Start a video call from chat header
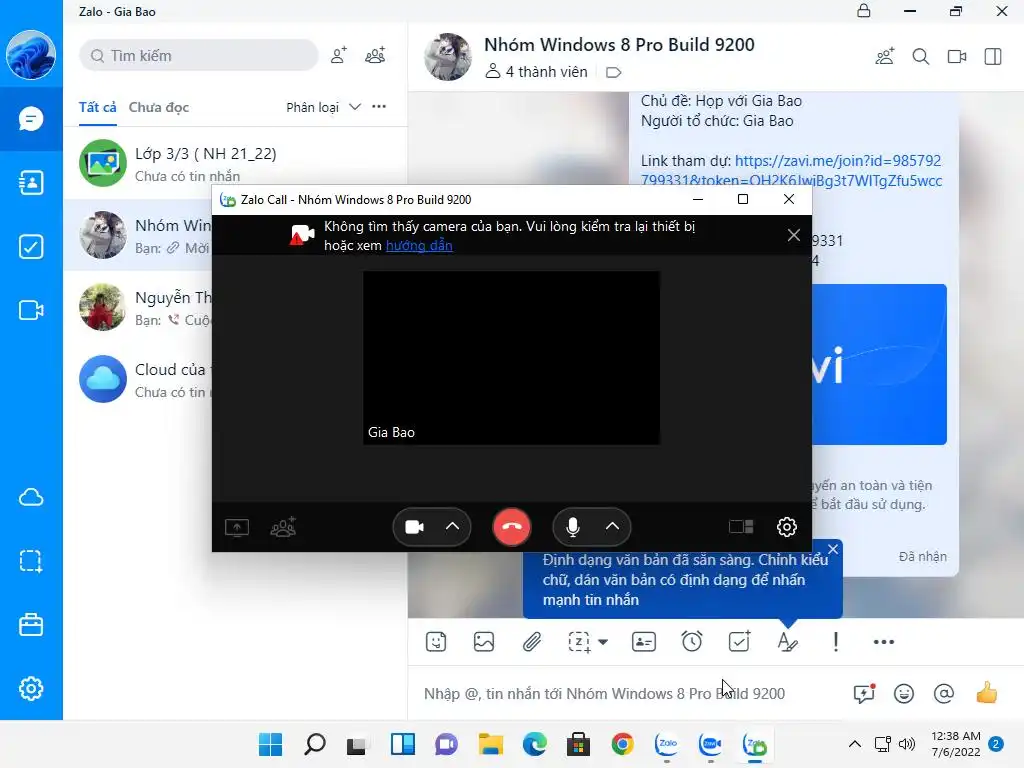Screen dimensions: 1024x768 [x=957, y=57]
